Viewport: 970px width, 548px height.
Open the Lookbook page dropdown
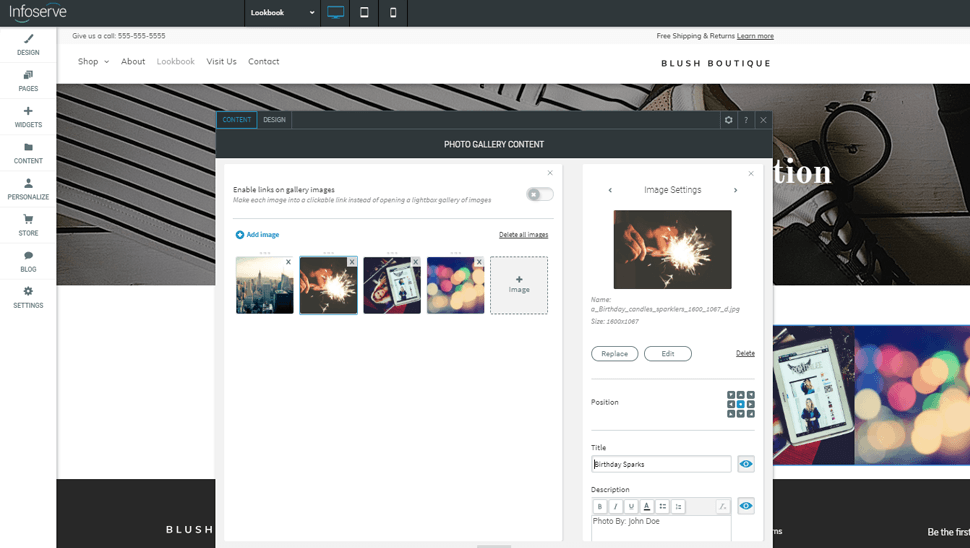(283, 13)
